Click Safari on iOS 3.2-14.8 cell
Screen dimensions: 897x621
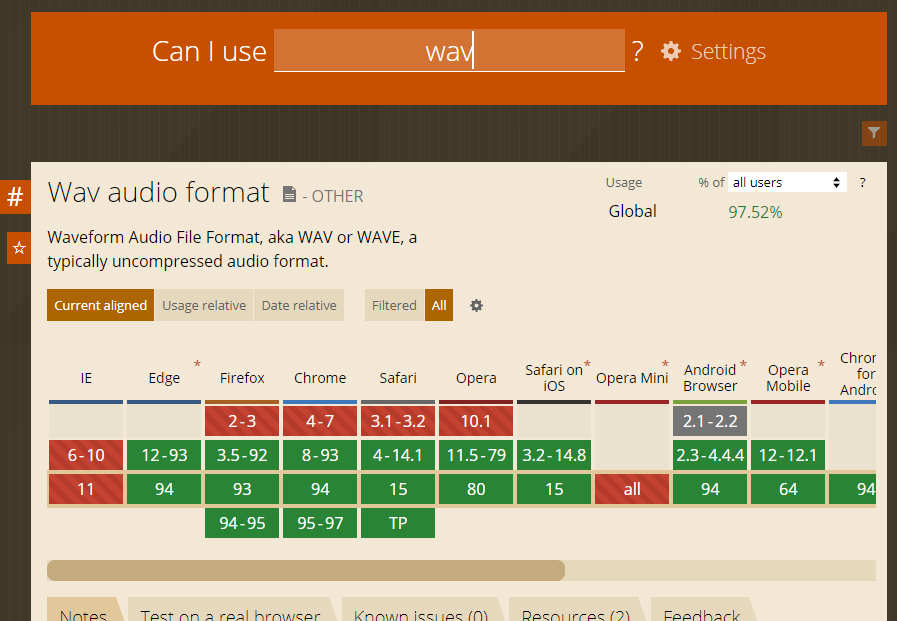pos(554,455)
